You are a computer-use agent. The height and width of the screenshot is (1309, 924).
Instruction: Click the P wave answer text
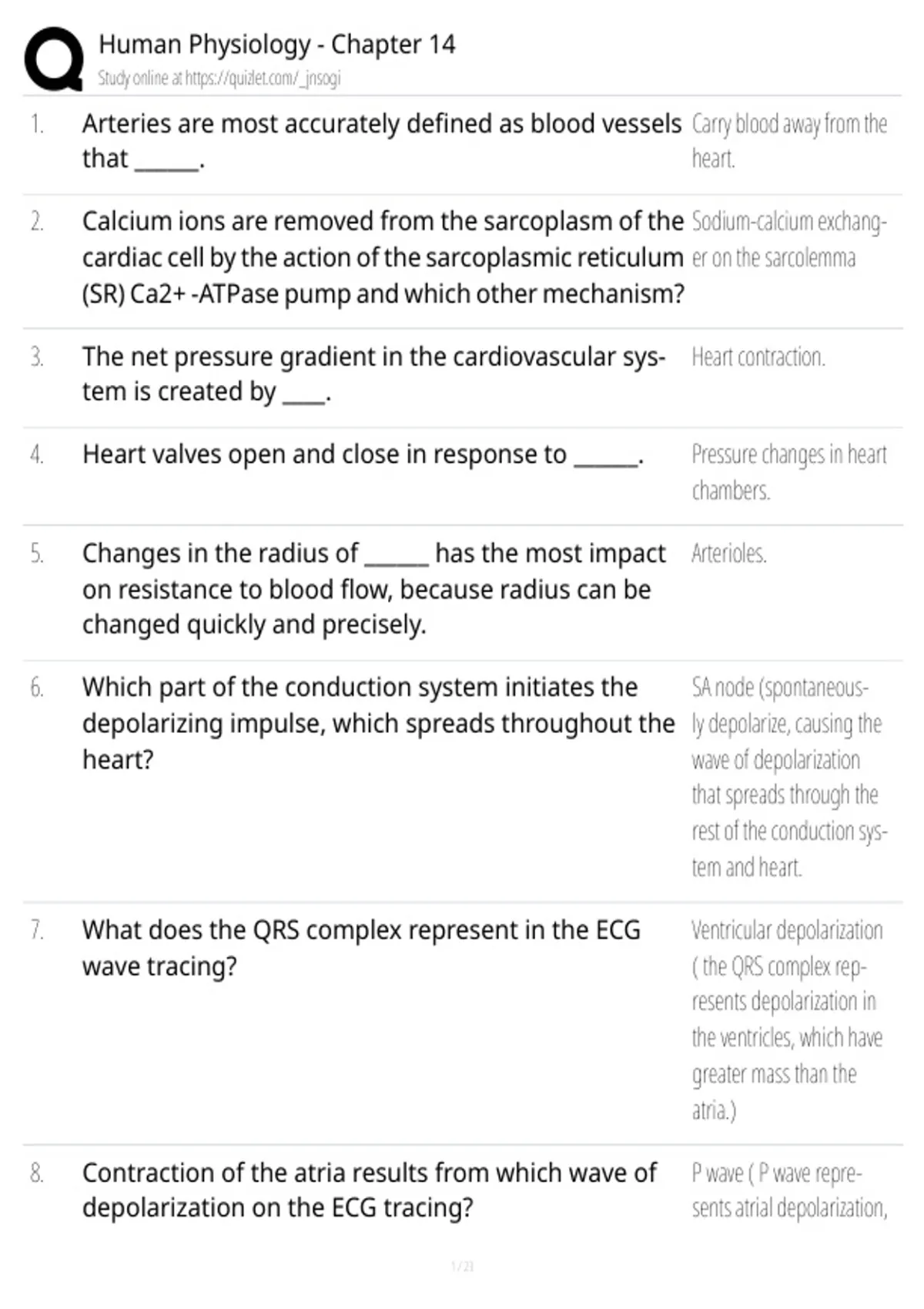(x=789, y=1190)
